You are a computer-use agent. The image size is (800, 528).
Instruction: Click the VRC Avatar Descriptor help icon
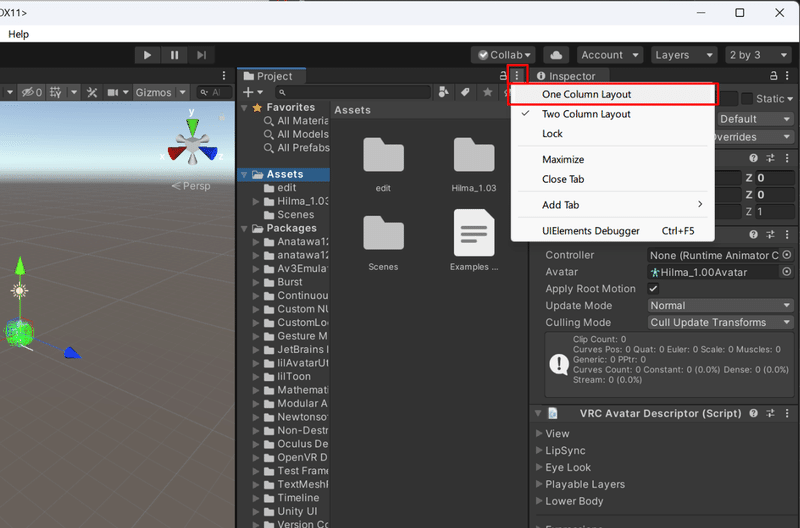tap(754, 413)
